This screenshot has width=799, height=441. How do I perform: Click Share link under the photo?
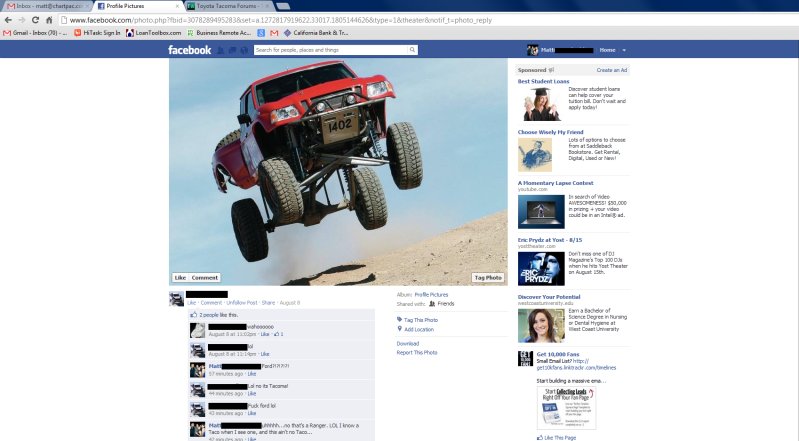[268, 303]
